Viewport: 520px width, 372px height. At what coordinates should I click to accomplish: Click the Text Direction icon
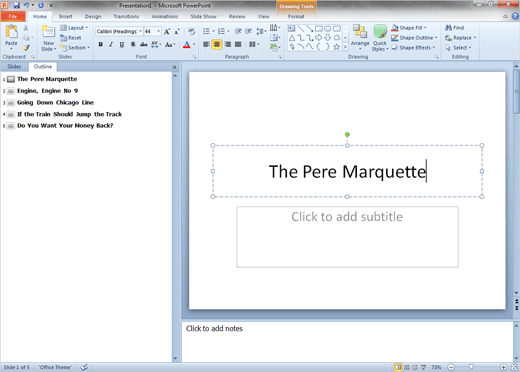point(275,28)
